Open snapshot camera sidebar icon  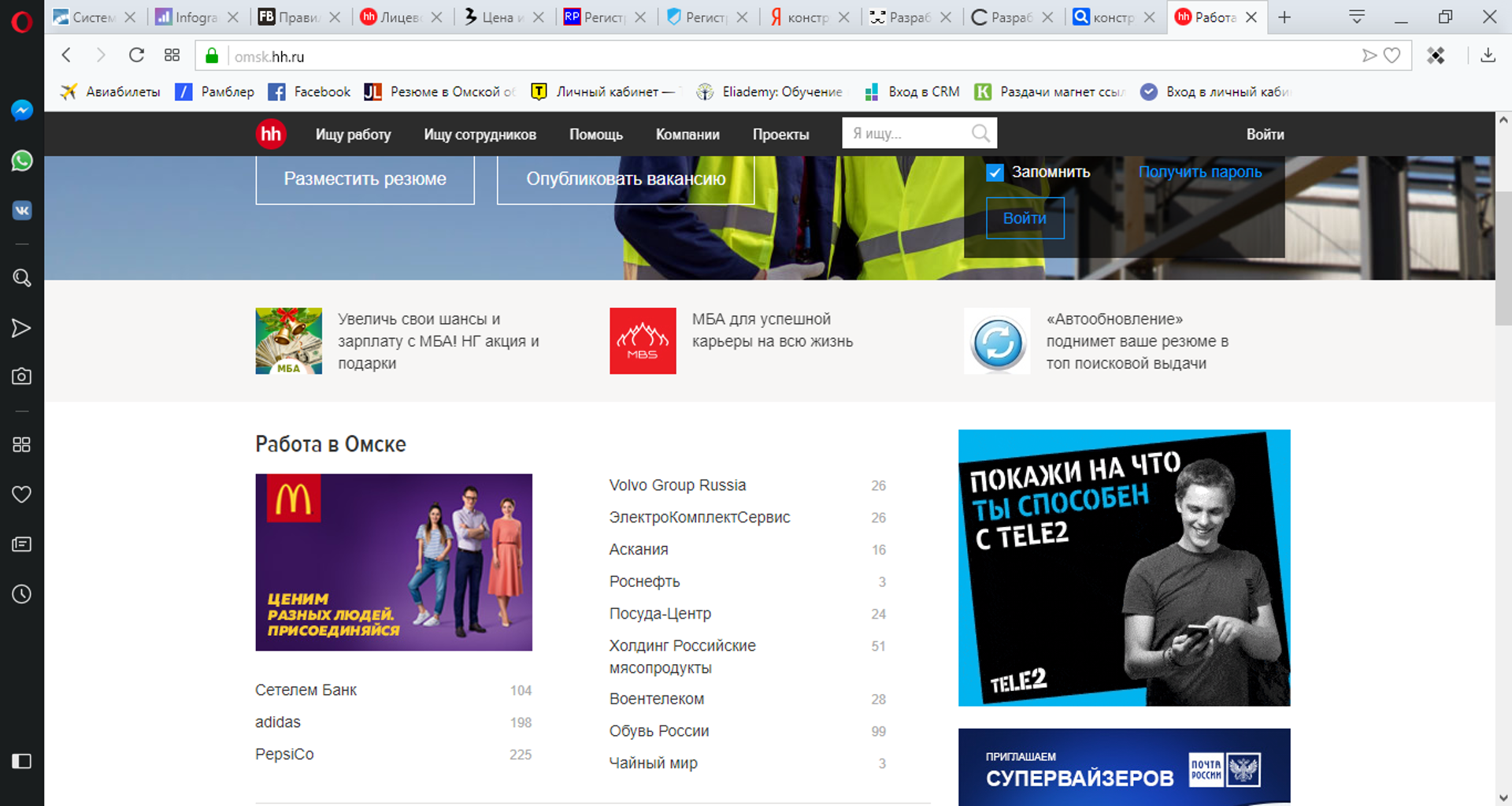coord(22,376)
